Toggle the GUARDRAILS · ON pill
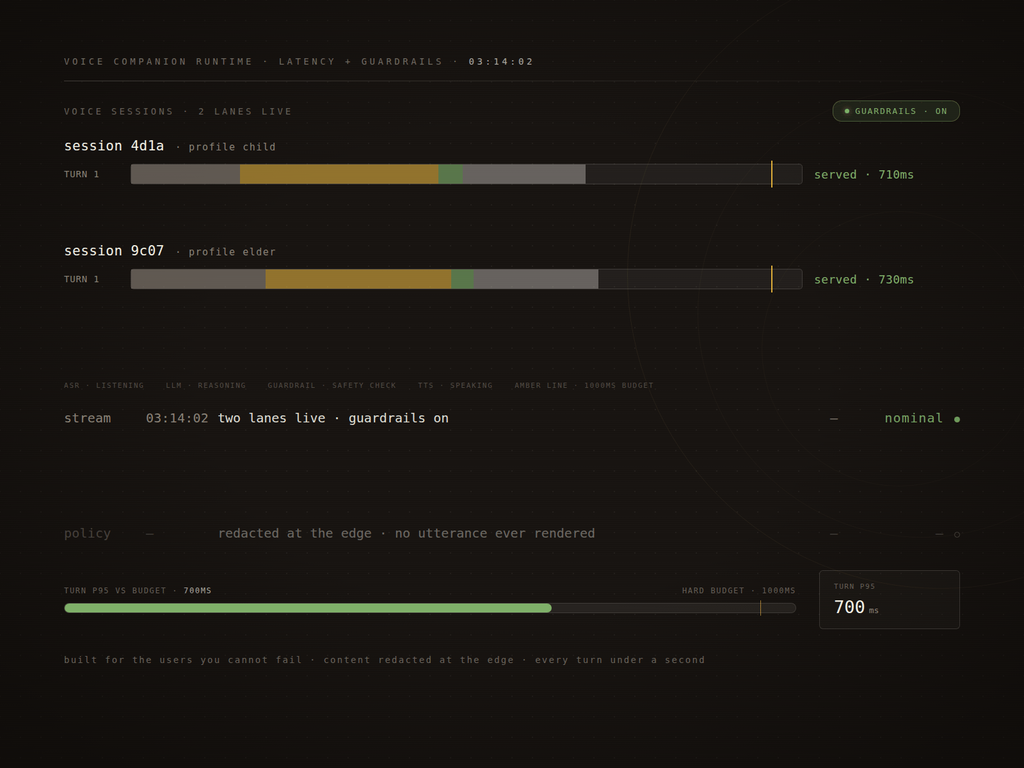 895,111
